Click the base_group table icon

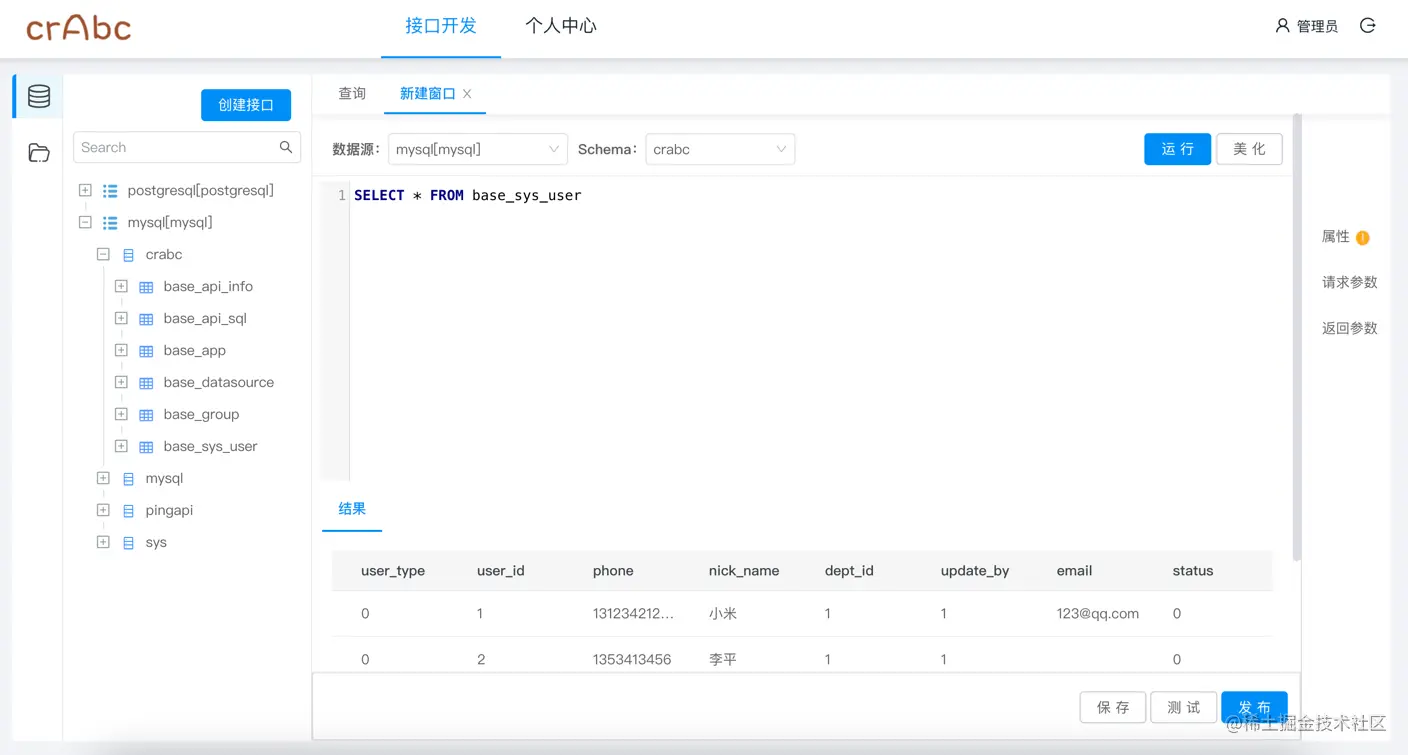146,415
